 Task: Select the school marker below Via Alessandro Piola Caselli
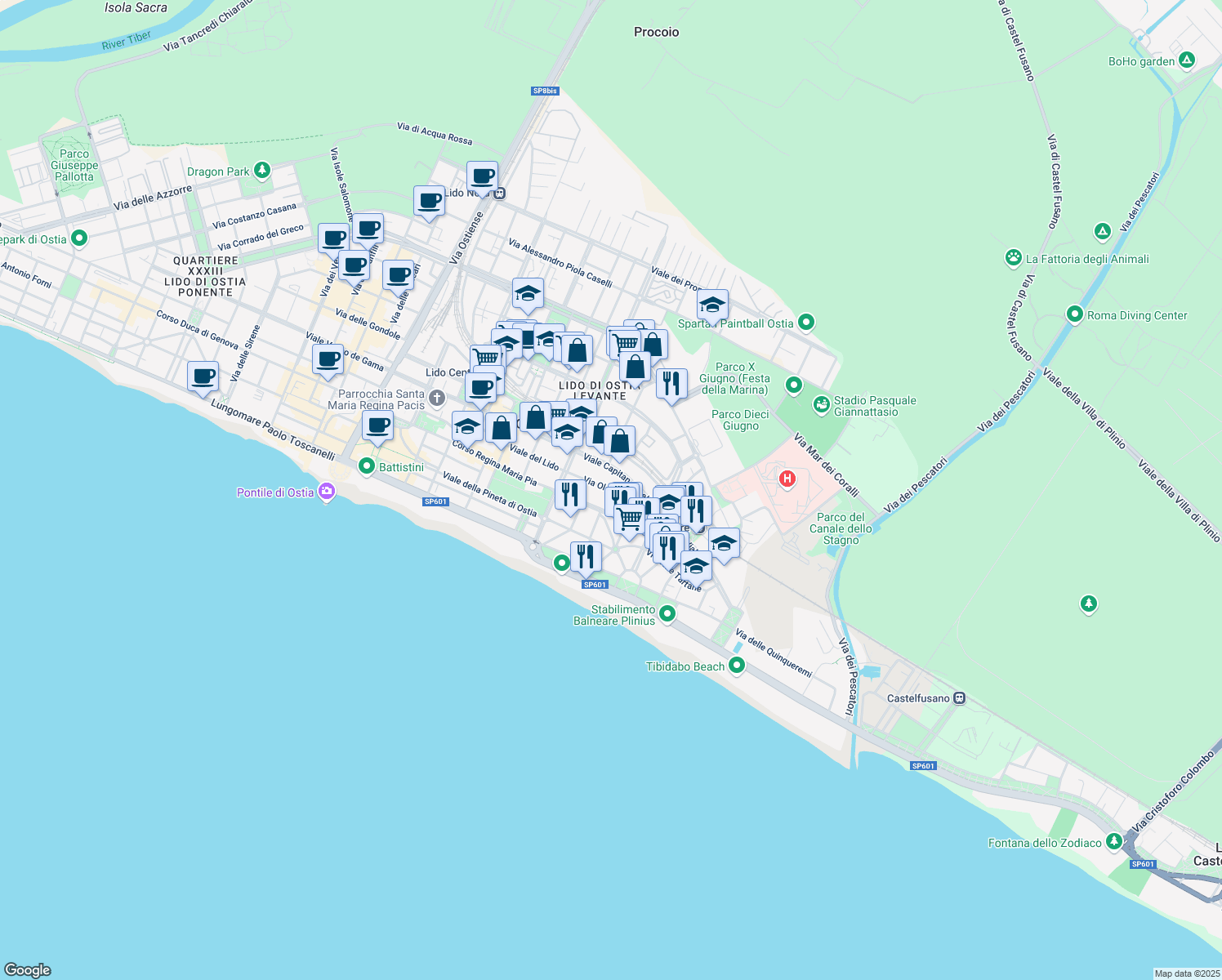point(528,294)
